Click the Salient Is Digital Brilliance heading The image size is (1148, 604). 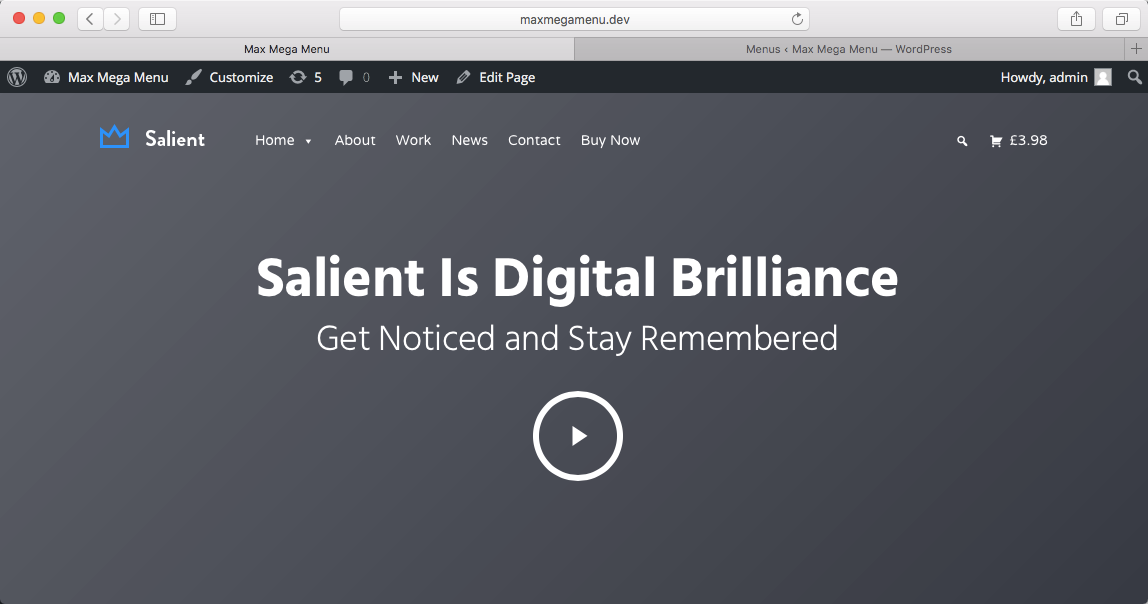(x=578, y=278)
